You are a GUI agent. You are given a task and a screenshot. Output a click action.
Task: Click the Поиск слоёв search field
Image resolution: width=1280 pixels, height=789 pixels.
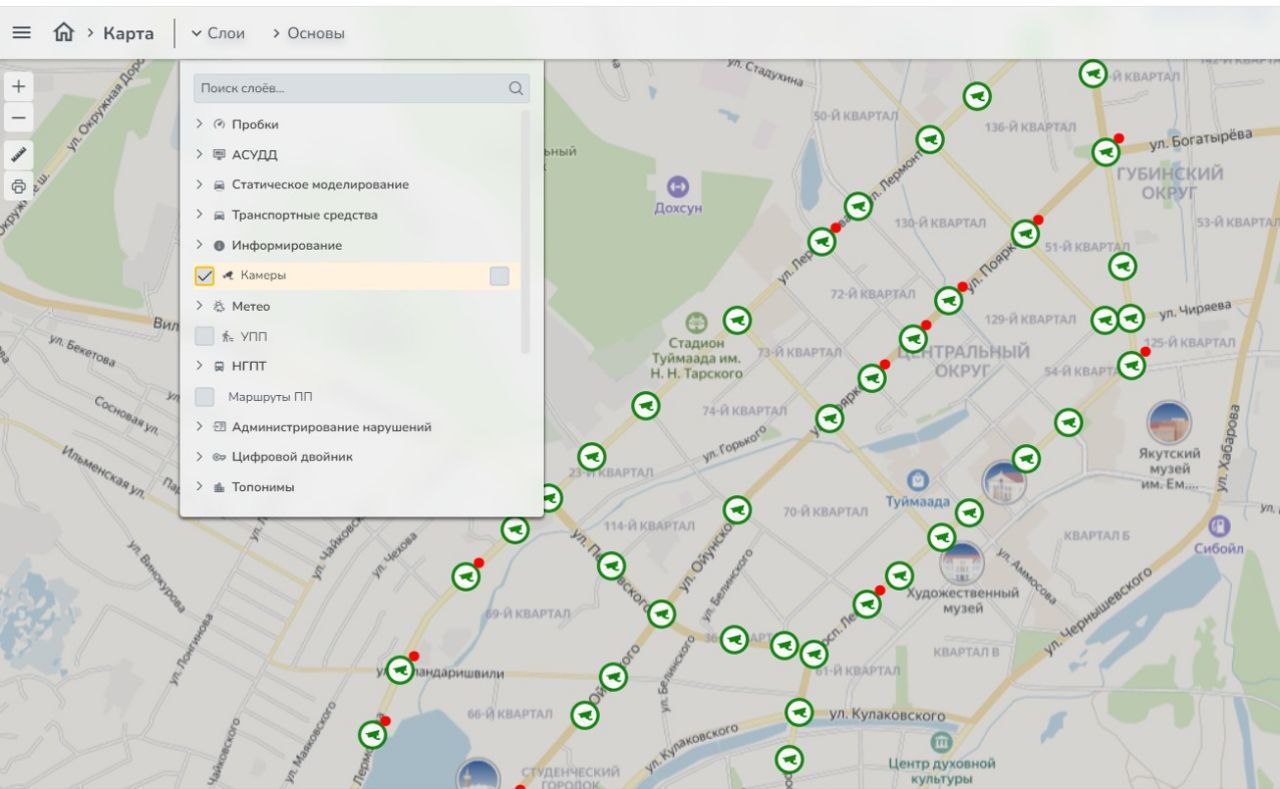350,88
